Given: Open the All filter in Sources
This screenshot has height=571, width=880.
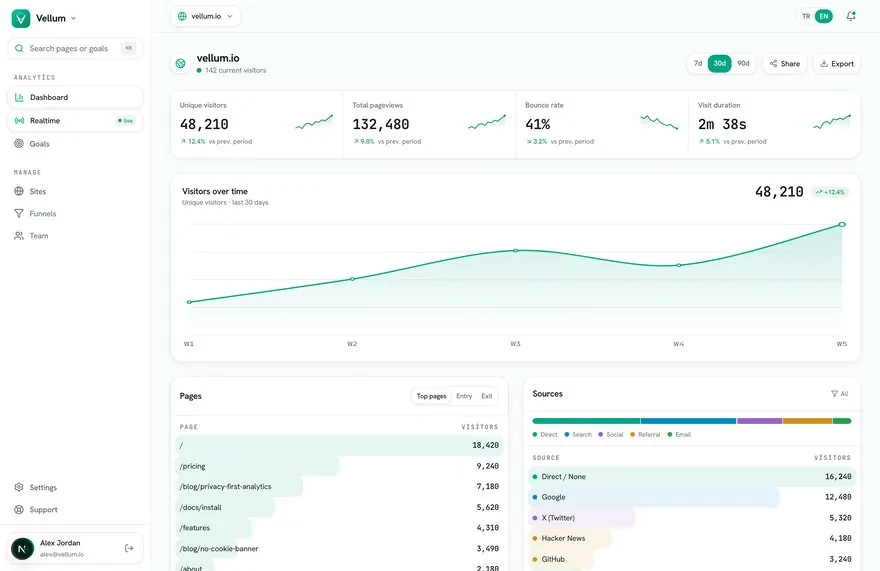Looking at the screenshot, I should (x=840, y=394).
